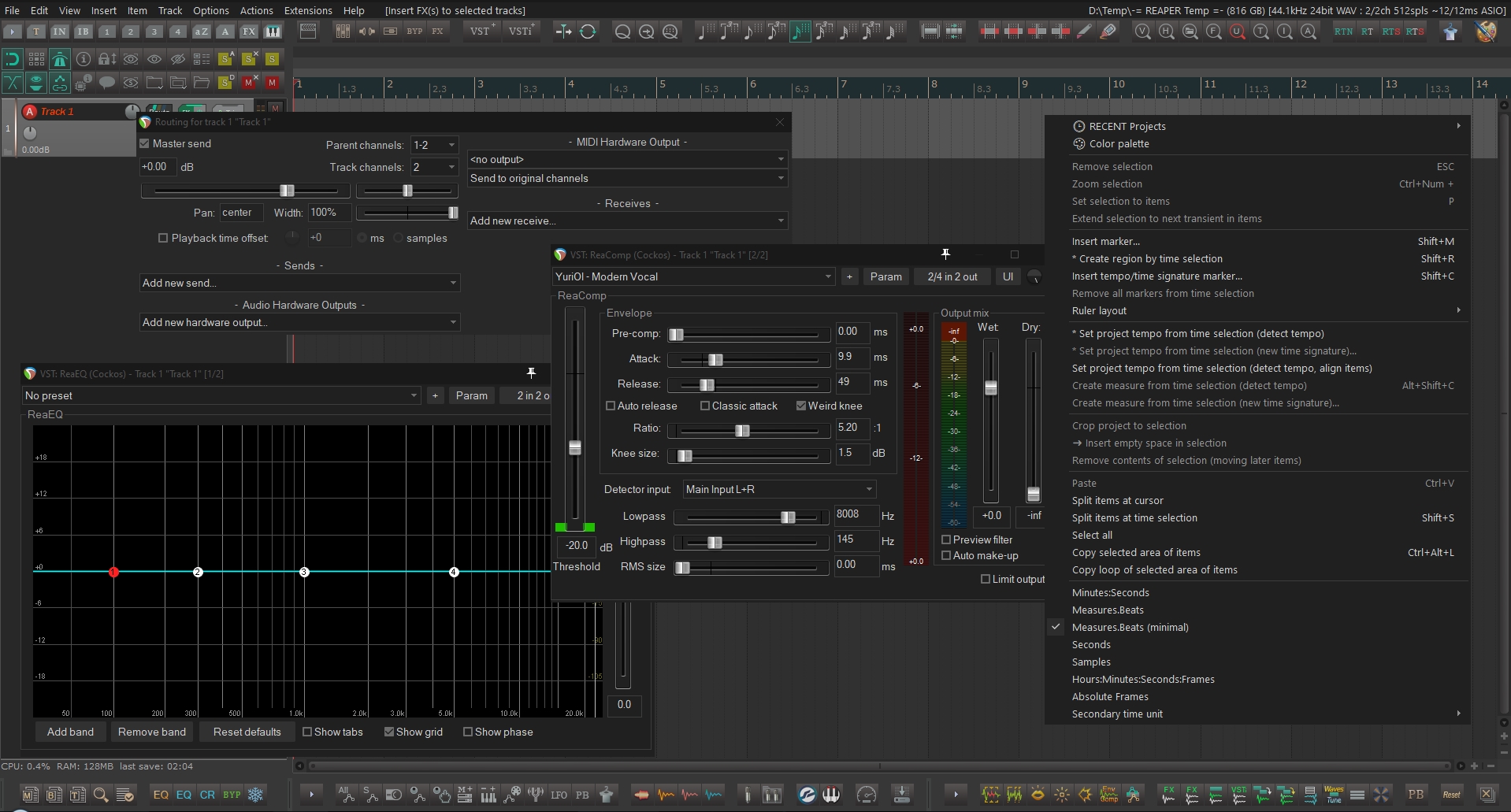Screen dimensions: 1511x812
Task: Select Insert marker from context menu
Action: (1105, 242)
